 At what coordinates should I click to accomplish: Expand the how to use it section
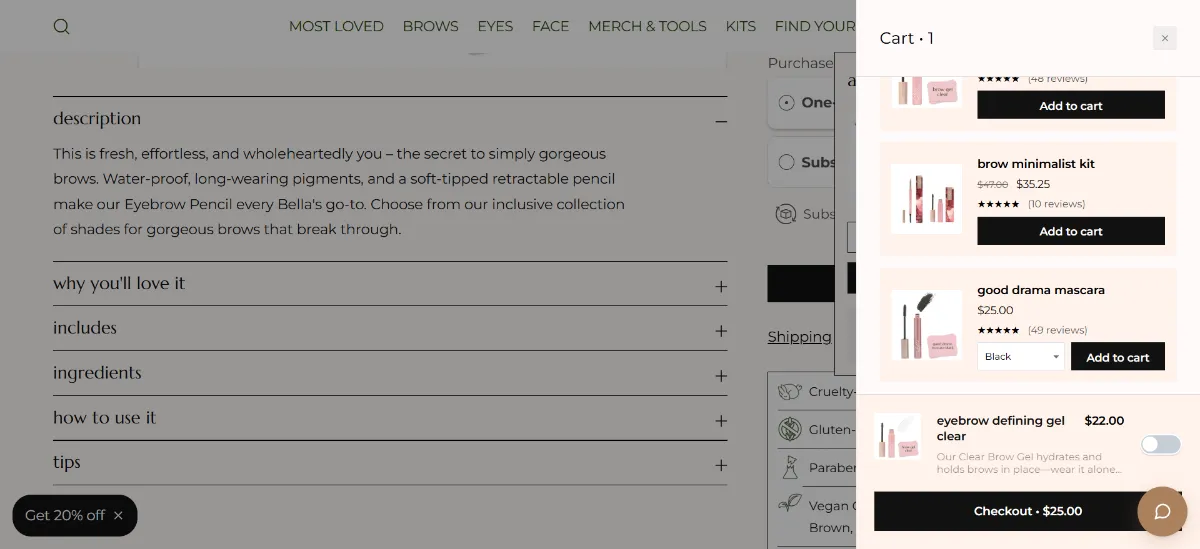tap(390, 418)
